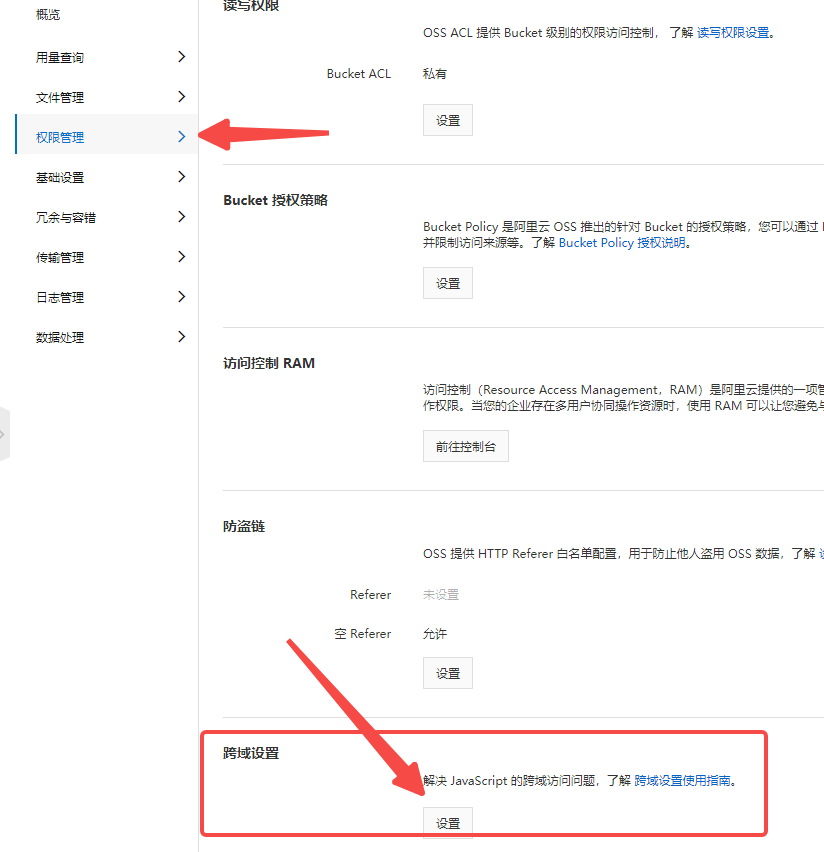Click the Bucket ACL label
824x852 pixels.
click(359, 74)
